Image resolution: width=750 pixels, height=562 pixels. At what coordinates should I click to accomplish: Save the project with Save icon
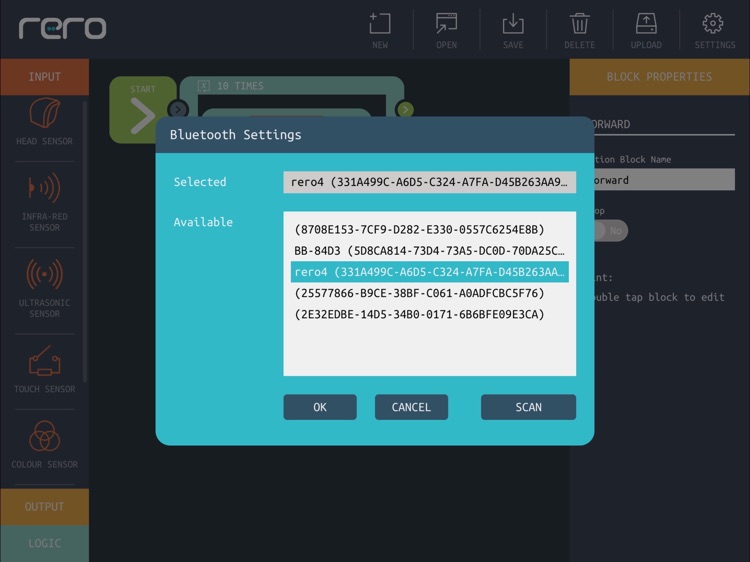513,23
